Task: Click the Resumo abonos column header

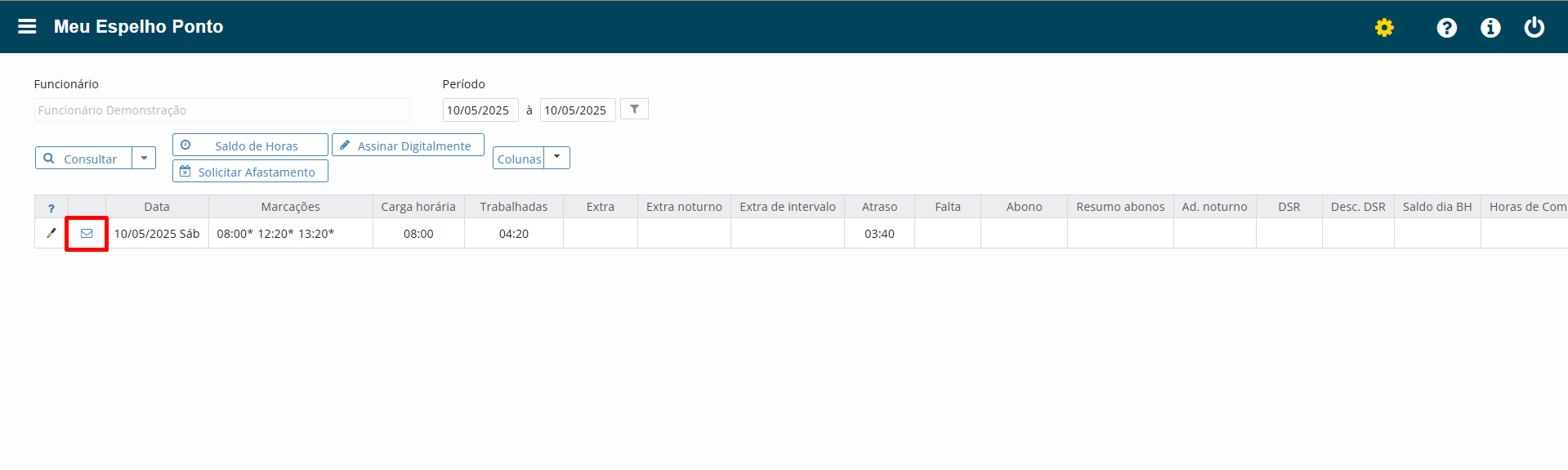Action: point(1120,207)
